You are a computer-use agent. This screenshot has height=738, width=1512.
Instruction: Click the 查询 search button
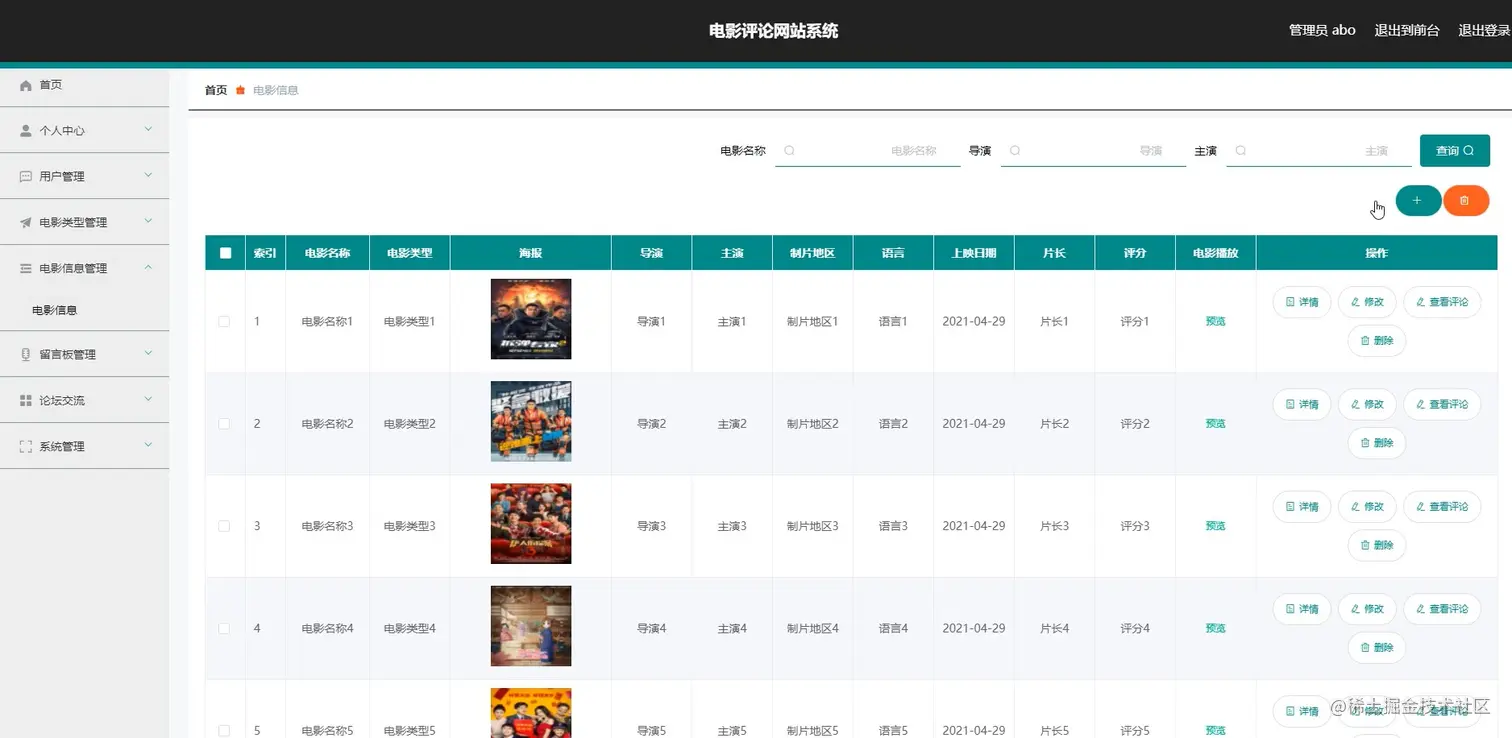[1455, 151]
